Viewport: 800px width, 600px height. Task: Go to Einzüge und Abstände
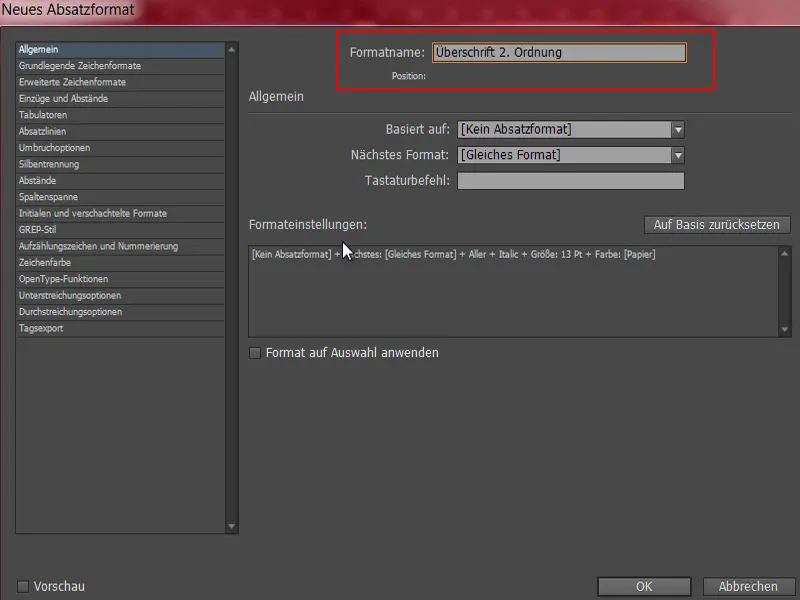120,98
